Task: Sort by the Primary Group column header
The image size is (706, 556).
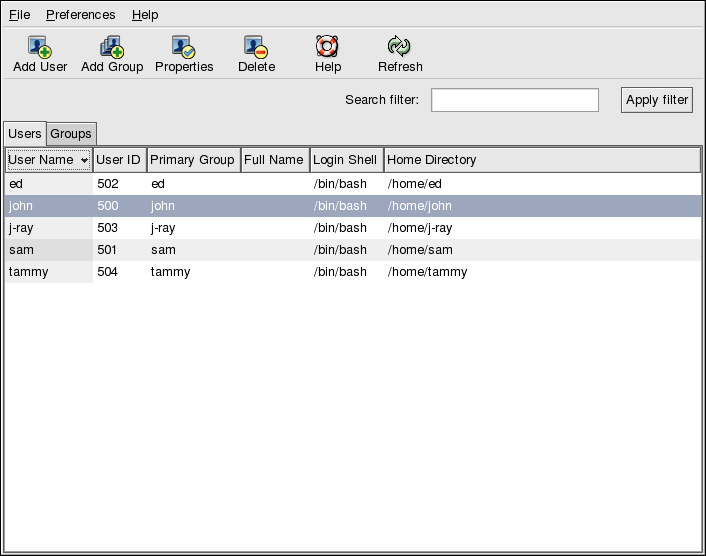Action: tap(193, 160)
